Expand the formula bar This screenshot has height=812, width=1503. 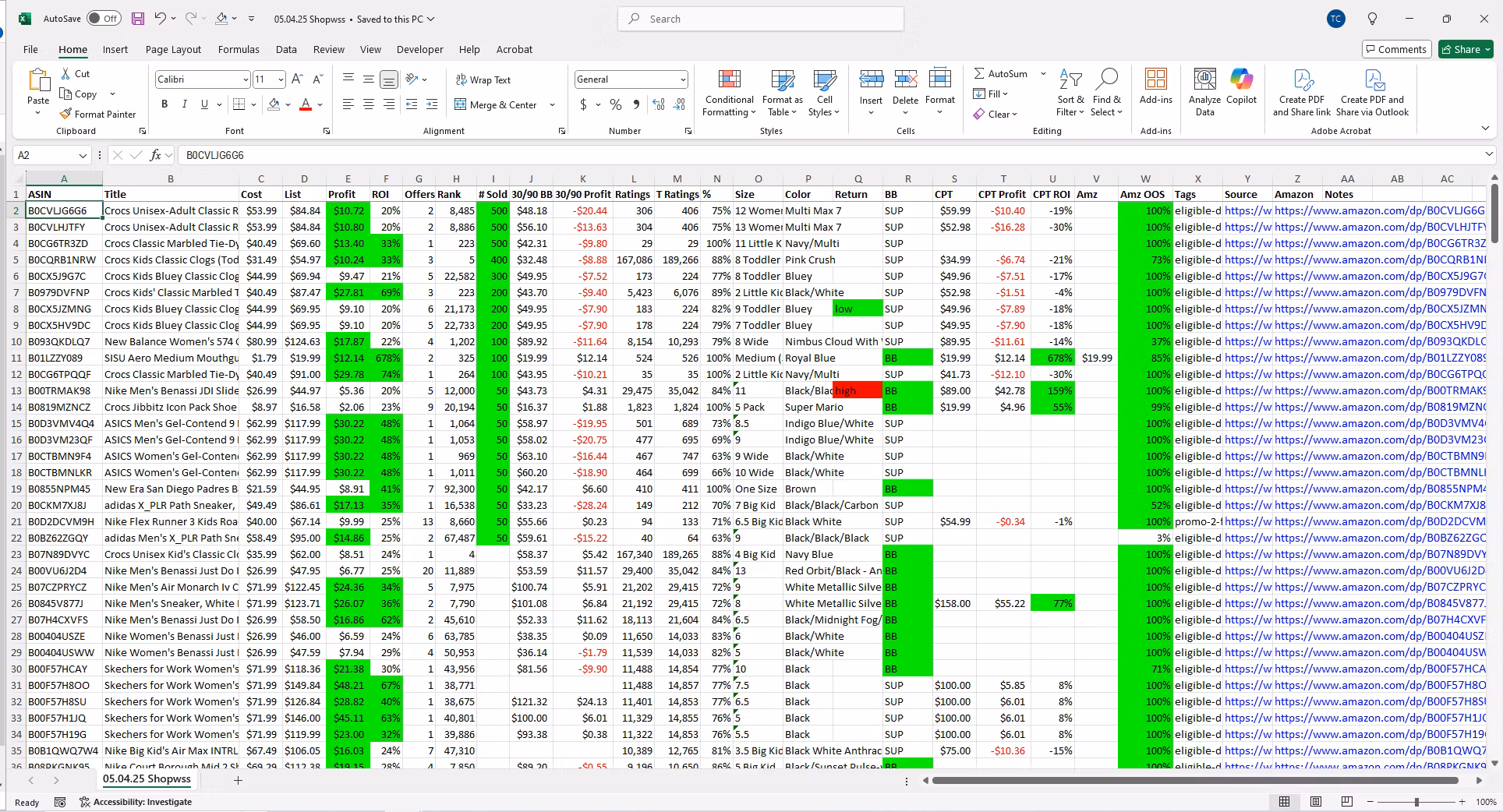click(x=1489, y=155)
